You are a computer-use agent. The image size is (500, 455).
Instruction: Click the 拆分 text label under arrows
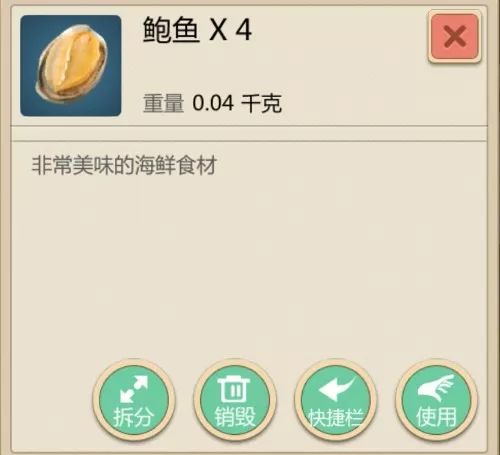(134, 417)
